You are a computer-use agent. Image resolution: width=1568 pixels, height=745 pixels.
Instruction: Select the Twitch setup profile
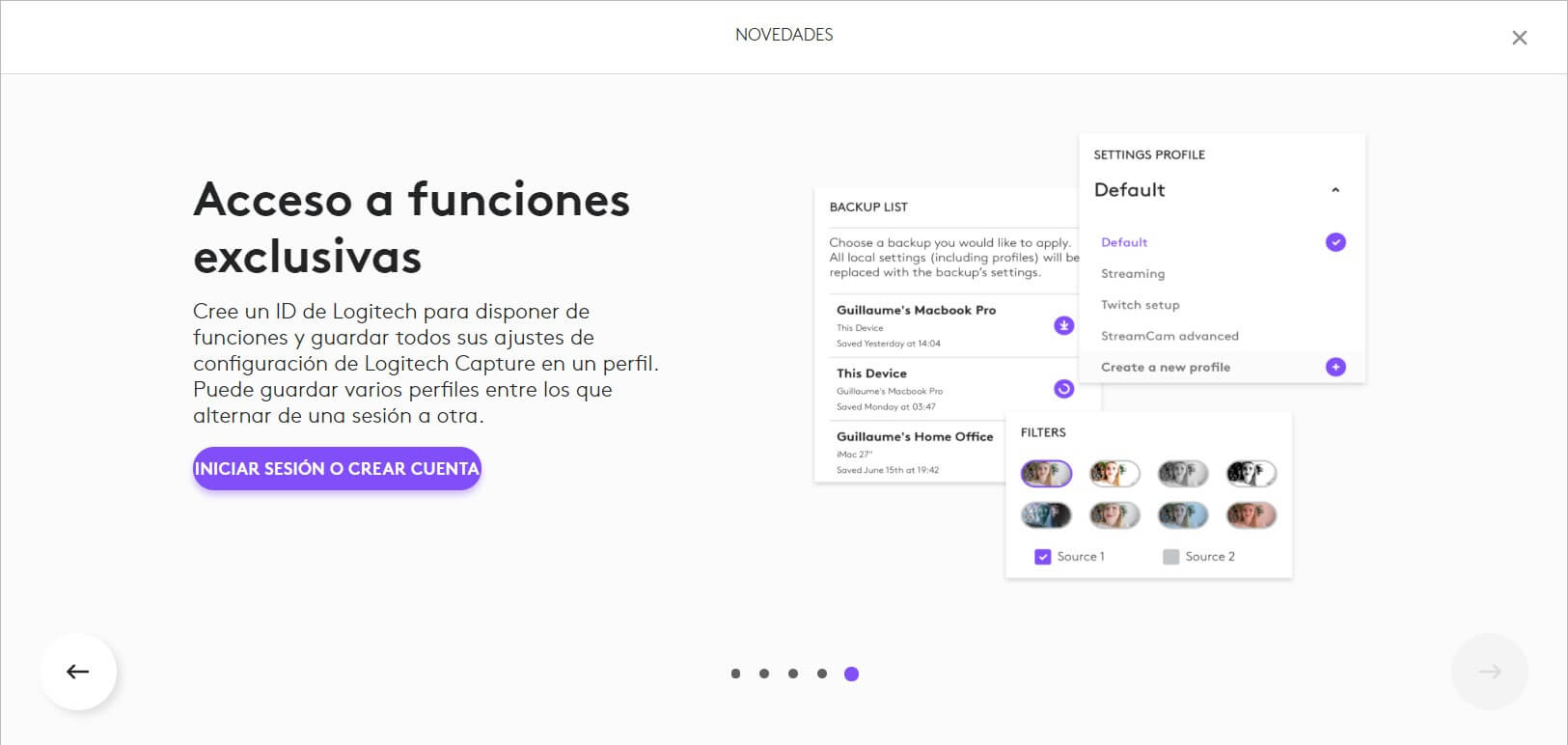(1141, 305)
